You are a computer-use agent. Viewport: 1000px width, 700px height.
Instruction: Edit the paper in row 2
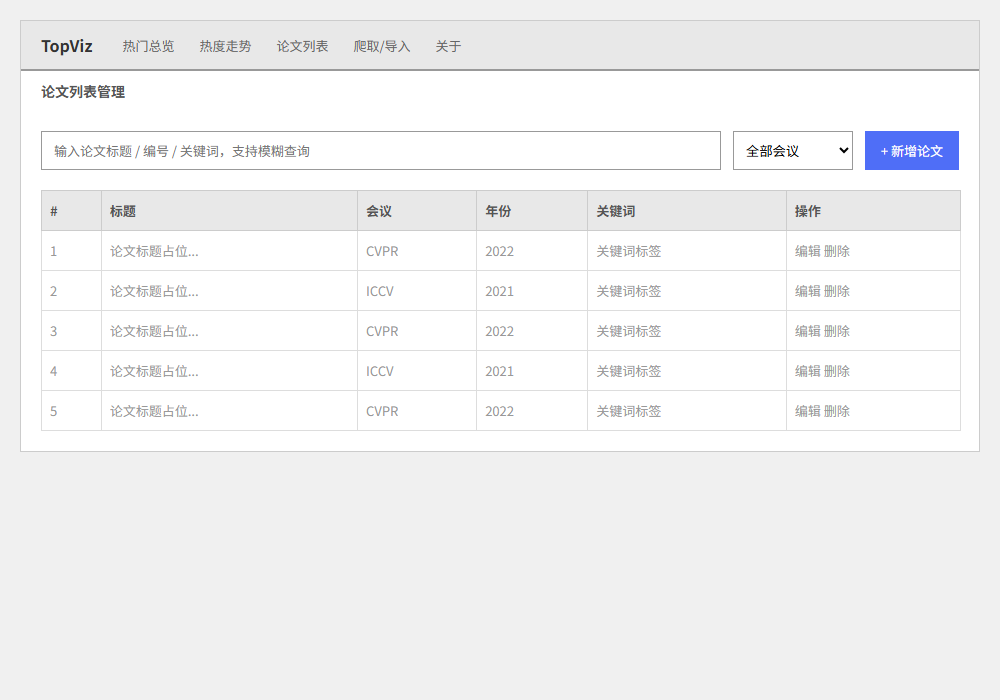[x=807, y=291]
